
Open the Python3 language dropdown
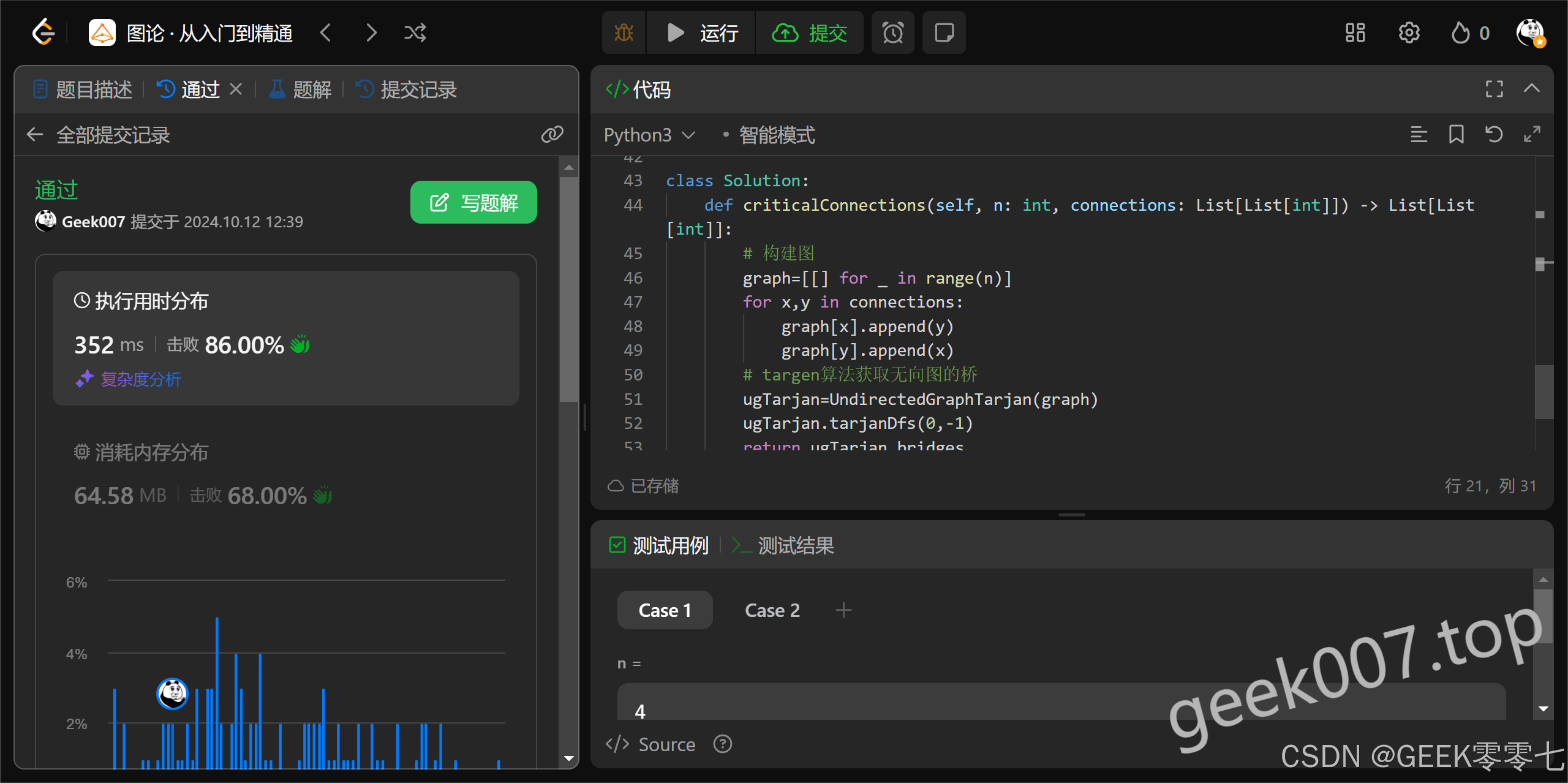click(x=649, y=135)
